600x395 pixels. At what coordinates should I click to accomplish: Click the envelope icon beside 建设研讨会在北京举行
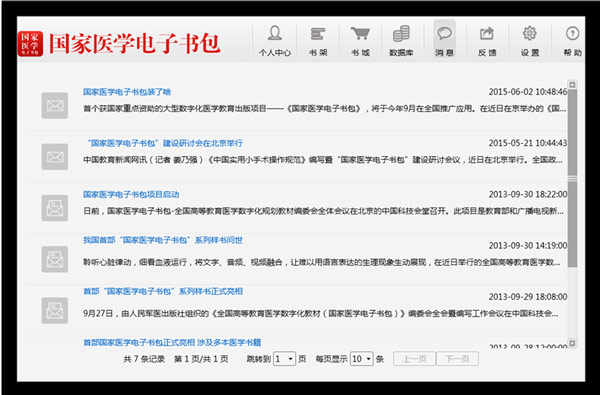click(55, 157)
